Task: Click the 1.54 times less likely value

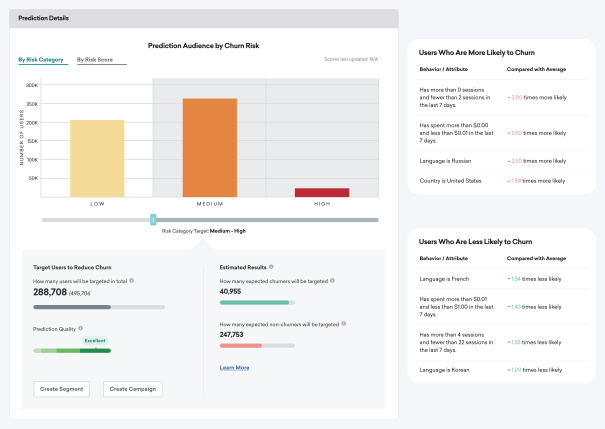Action: tap(534, 279)
